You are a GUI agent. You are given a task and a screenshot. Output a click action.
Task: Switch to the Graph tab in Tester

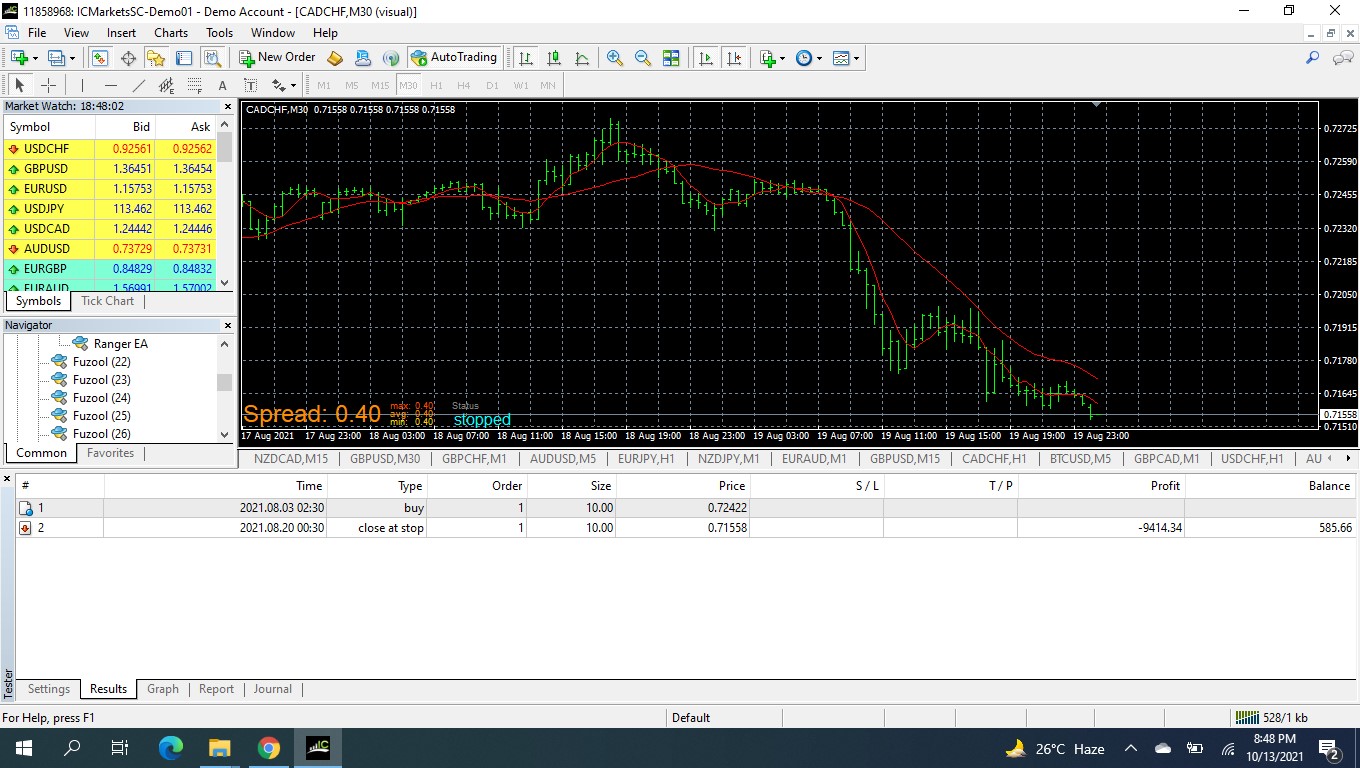click(163, 689)
